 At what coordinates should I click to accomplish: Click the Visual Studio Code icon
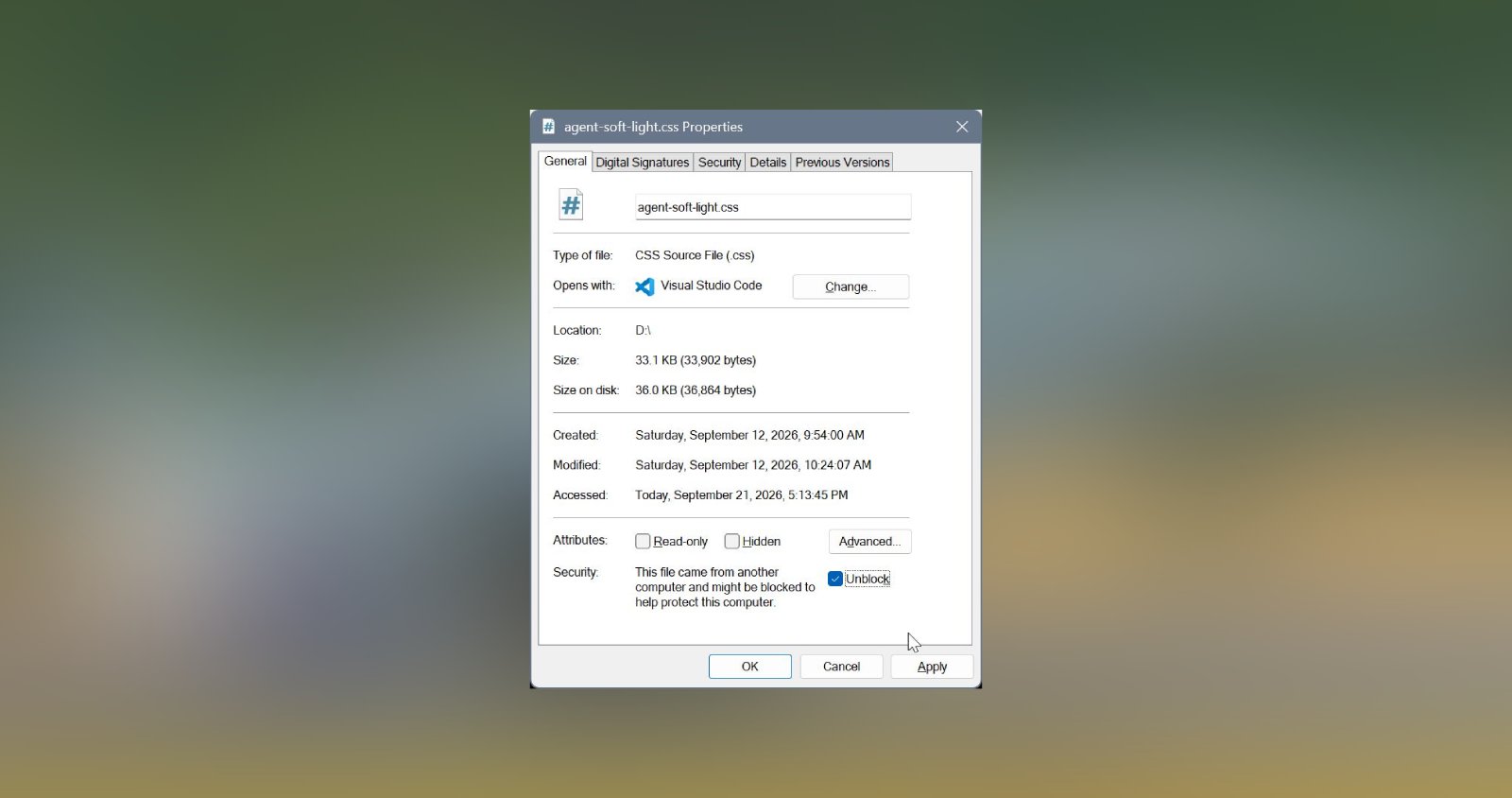644,286
